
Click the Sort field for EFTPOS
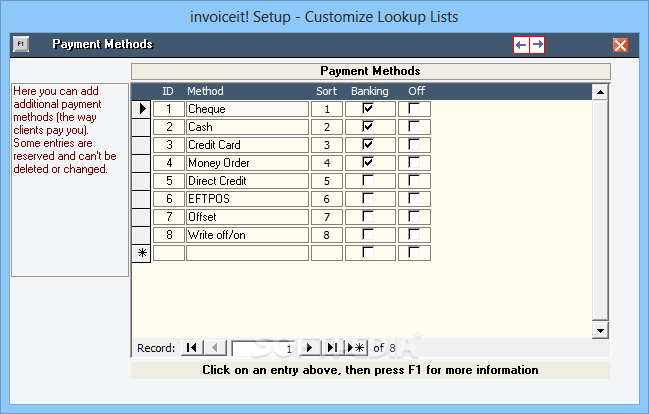(x=327, y=199)
